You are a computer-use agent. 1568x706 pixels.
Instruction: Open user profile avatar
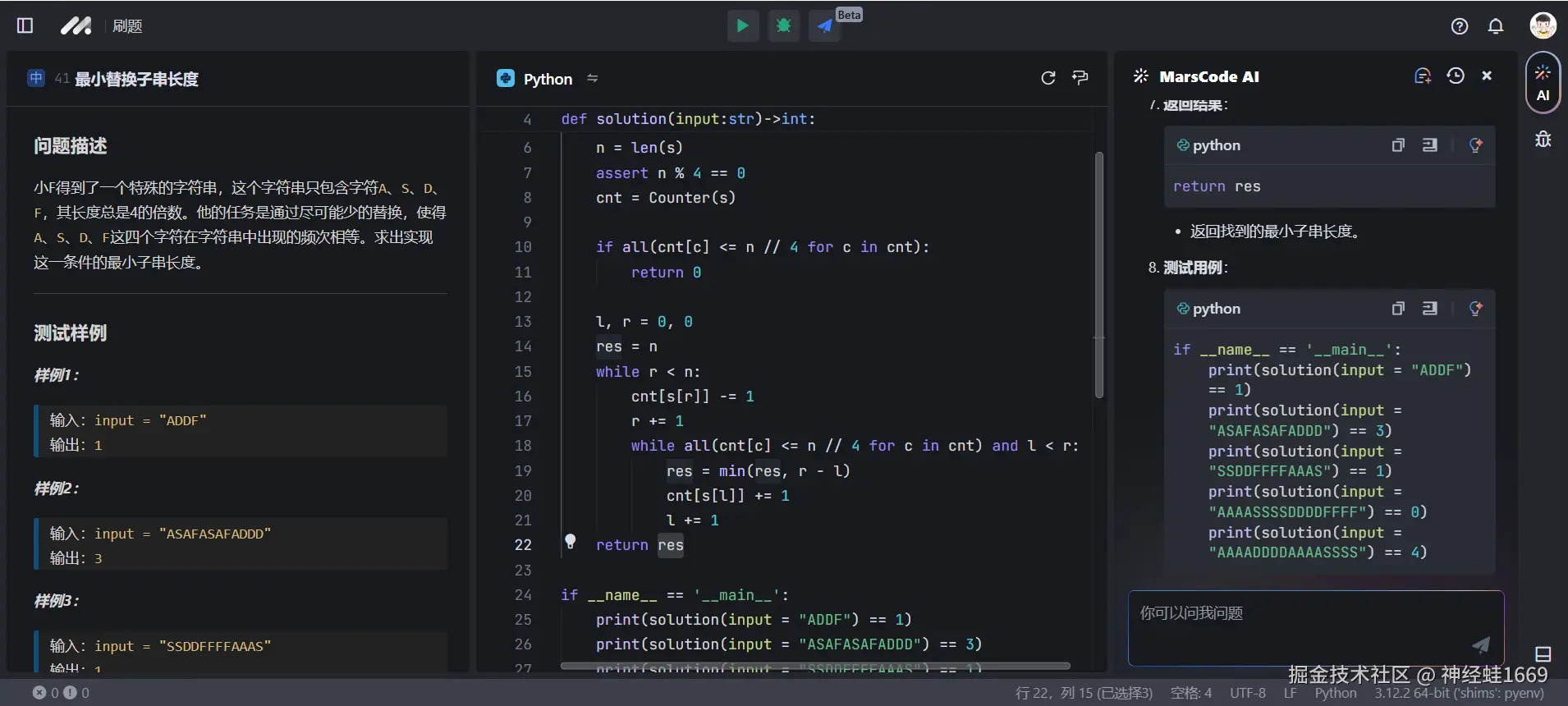coord(1543,25)
